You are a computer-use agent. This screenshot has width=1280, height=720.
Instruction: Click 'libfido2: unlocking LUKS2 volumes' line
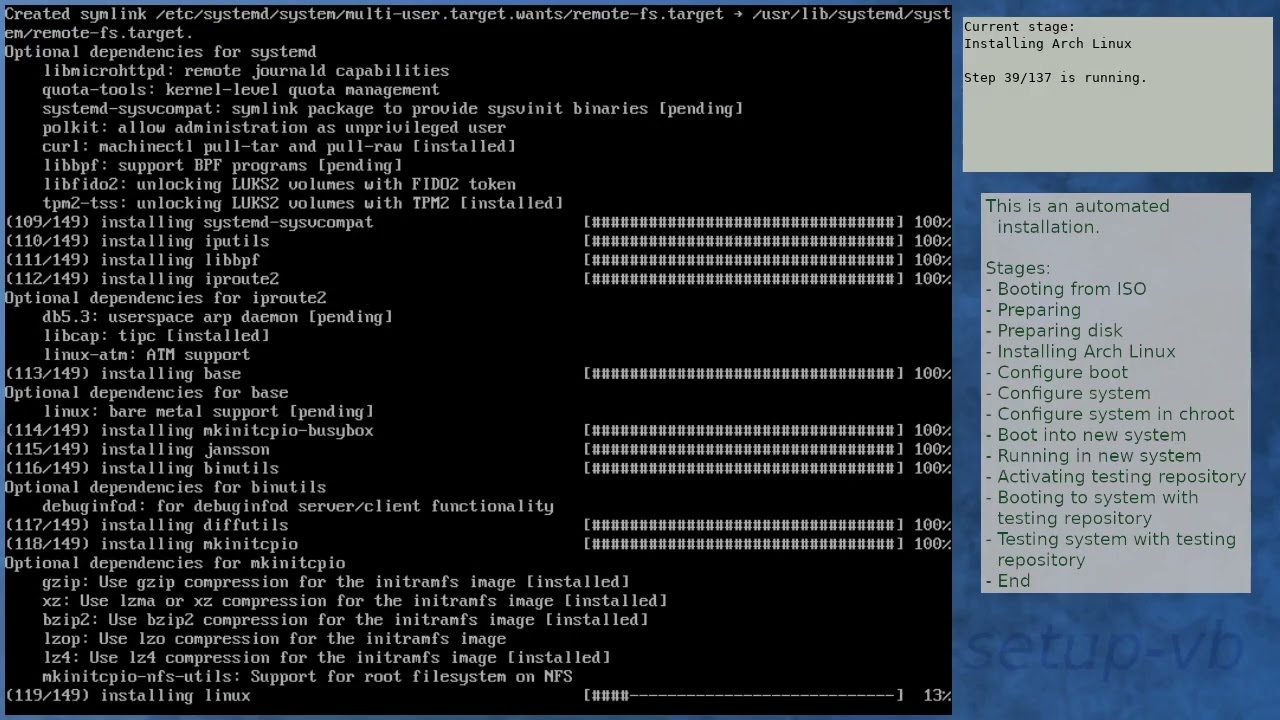[x=279, y=184]
